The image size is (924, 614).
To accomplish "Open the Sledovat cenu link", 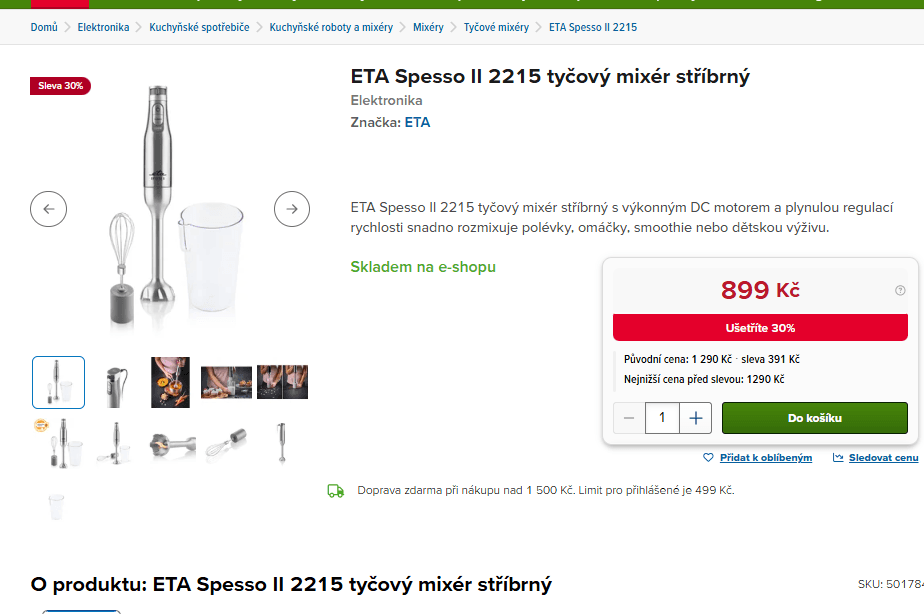I will [883, 458].
